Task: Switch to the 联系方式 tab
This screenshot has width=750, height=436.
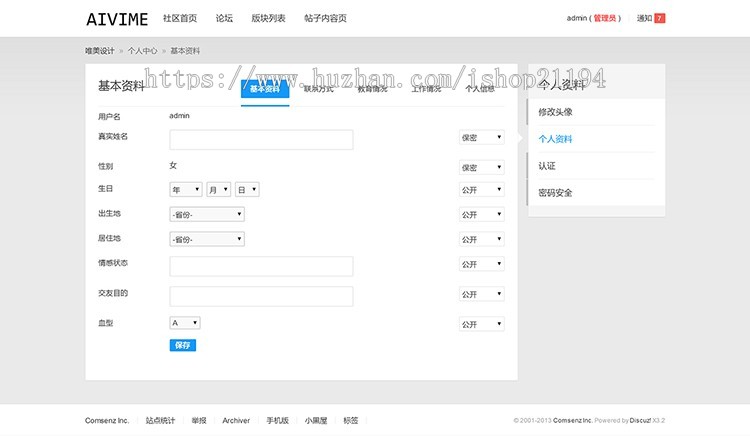Action: click(319, 89)
